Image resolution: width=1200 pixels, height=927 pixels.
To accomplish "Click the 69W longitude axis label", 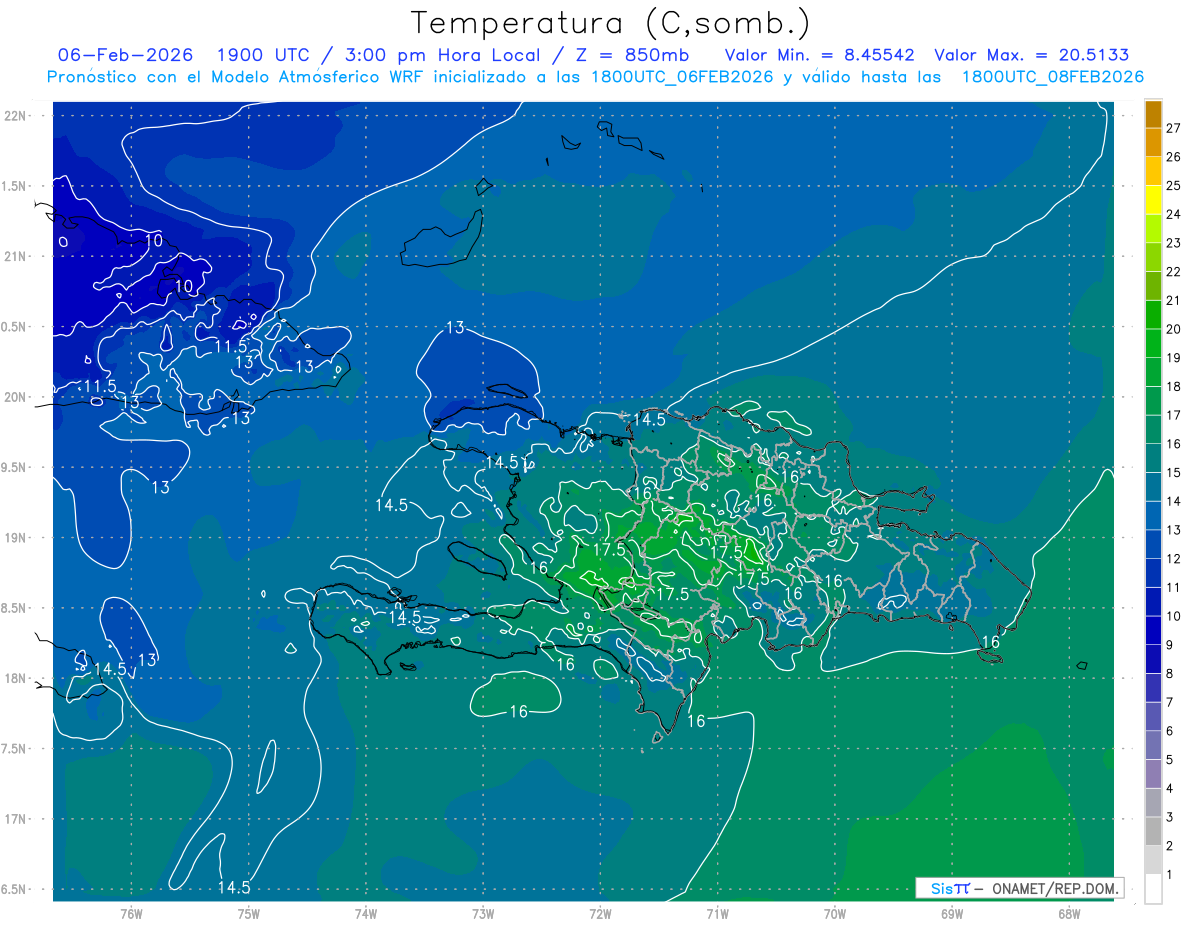I will (952, 913).
